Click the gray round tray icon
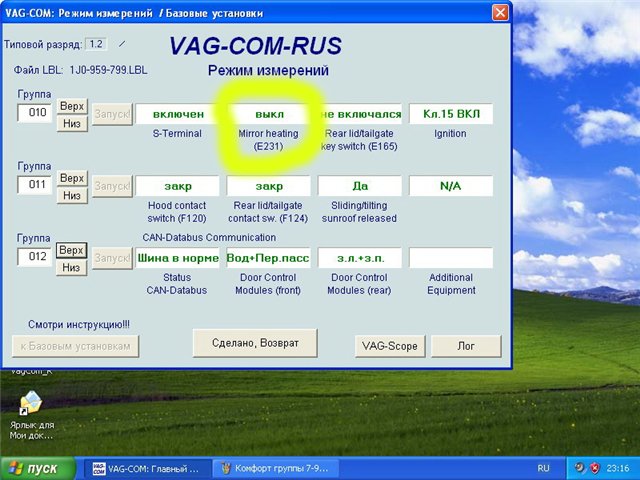This screenshot has height=480, width=640. tap(579, 468)
